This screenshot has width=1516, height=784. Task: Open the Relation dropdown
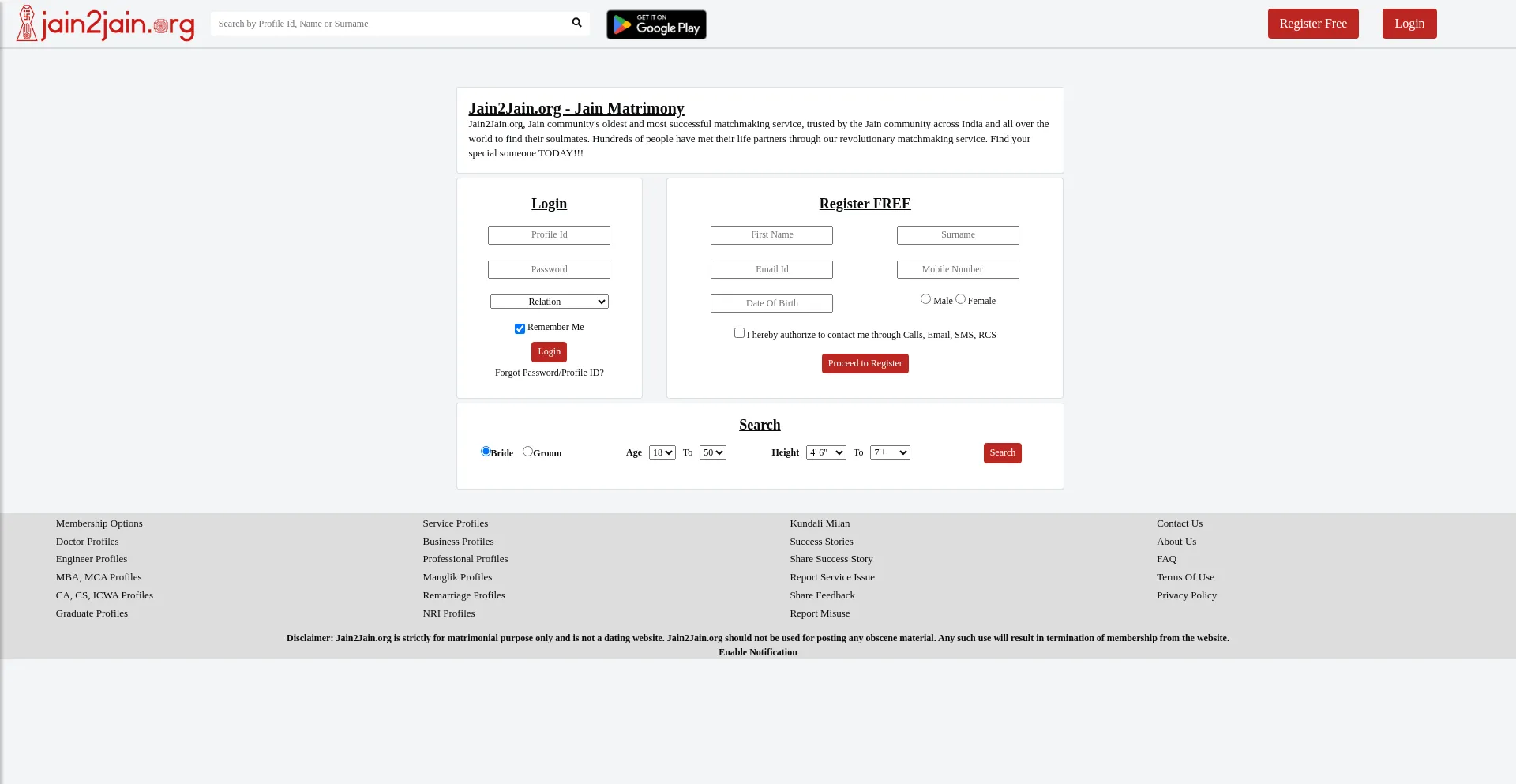(549, 302)
